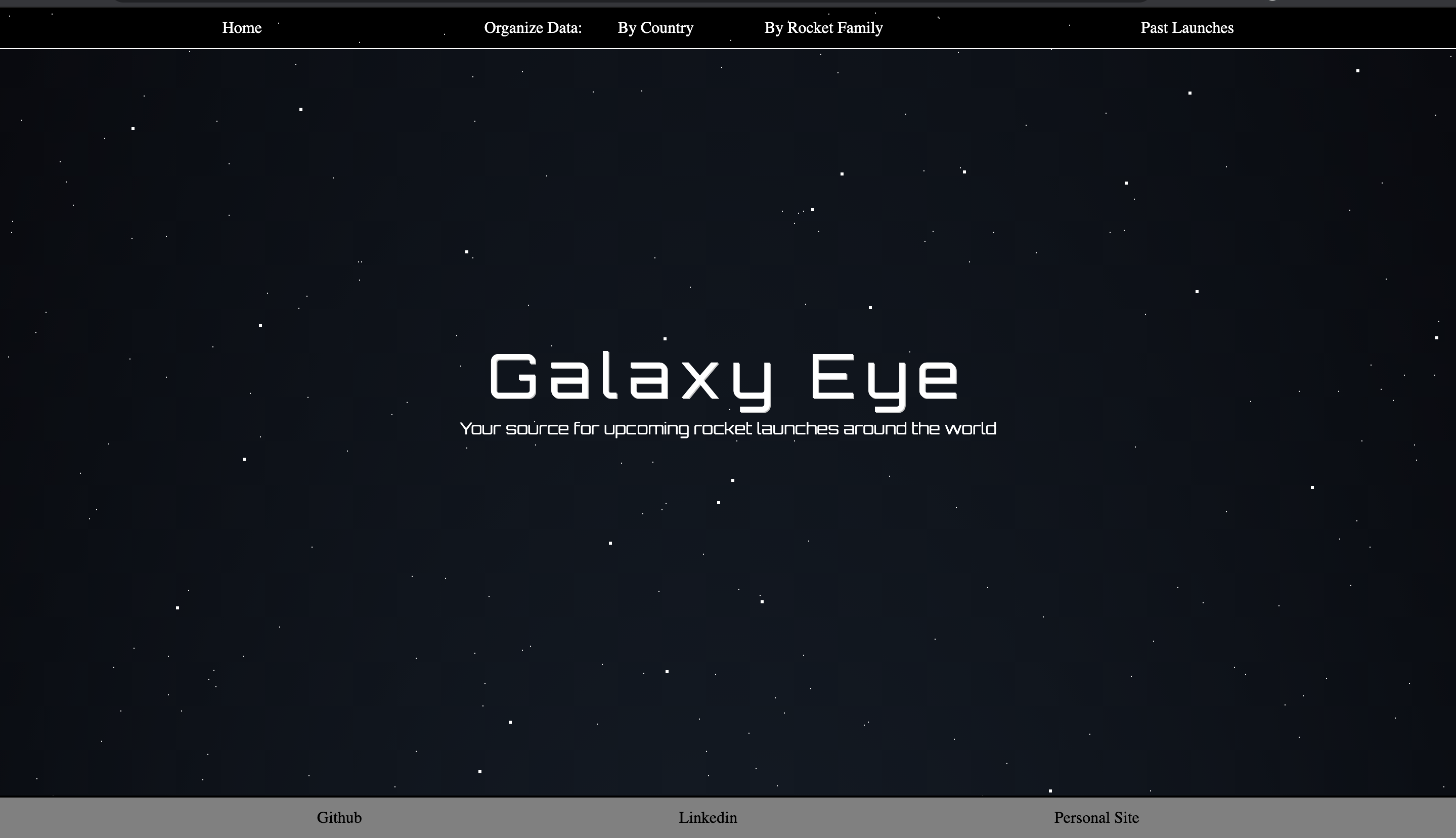Go to the Home page link
This screenshot has width=1456, height=838.
pyautogui.click(x=242, y=28)
